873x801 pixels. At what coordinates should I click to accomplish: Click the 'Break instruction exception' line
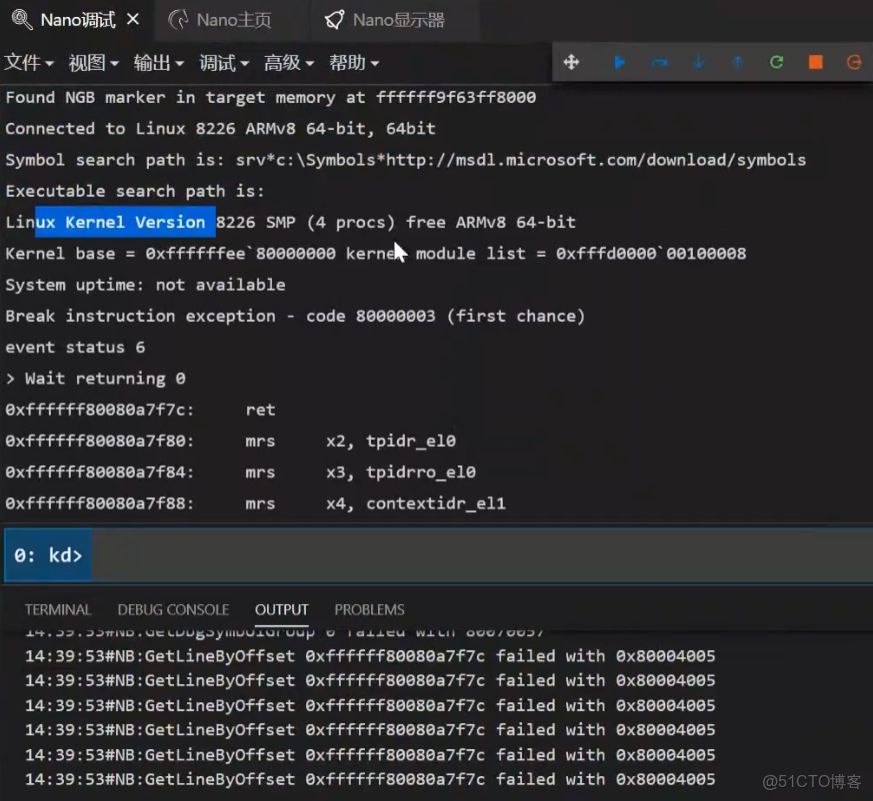pos(296,316)
